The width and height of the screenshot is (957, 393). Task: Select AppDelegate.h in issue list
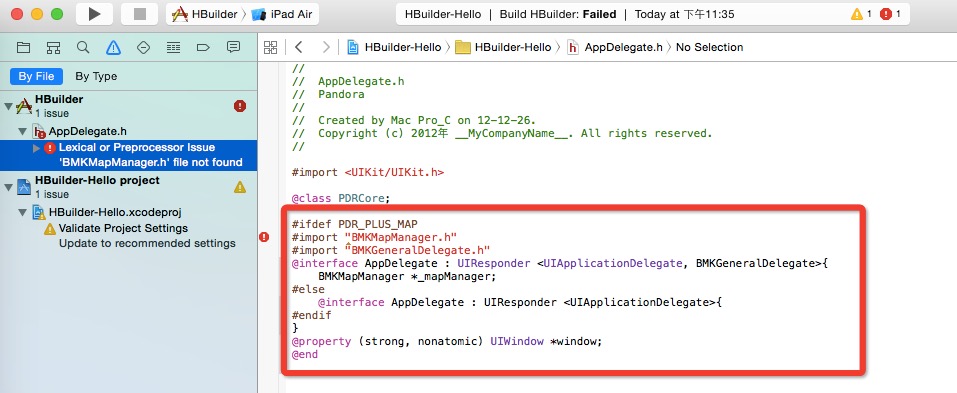point(88,131)
